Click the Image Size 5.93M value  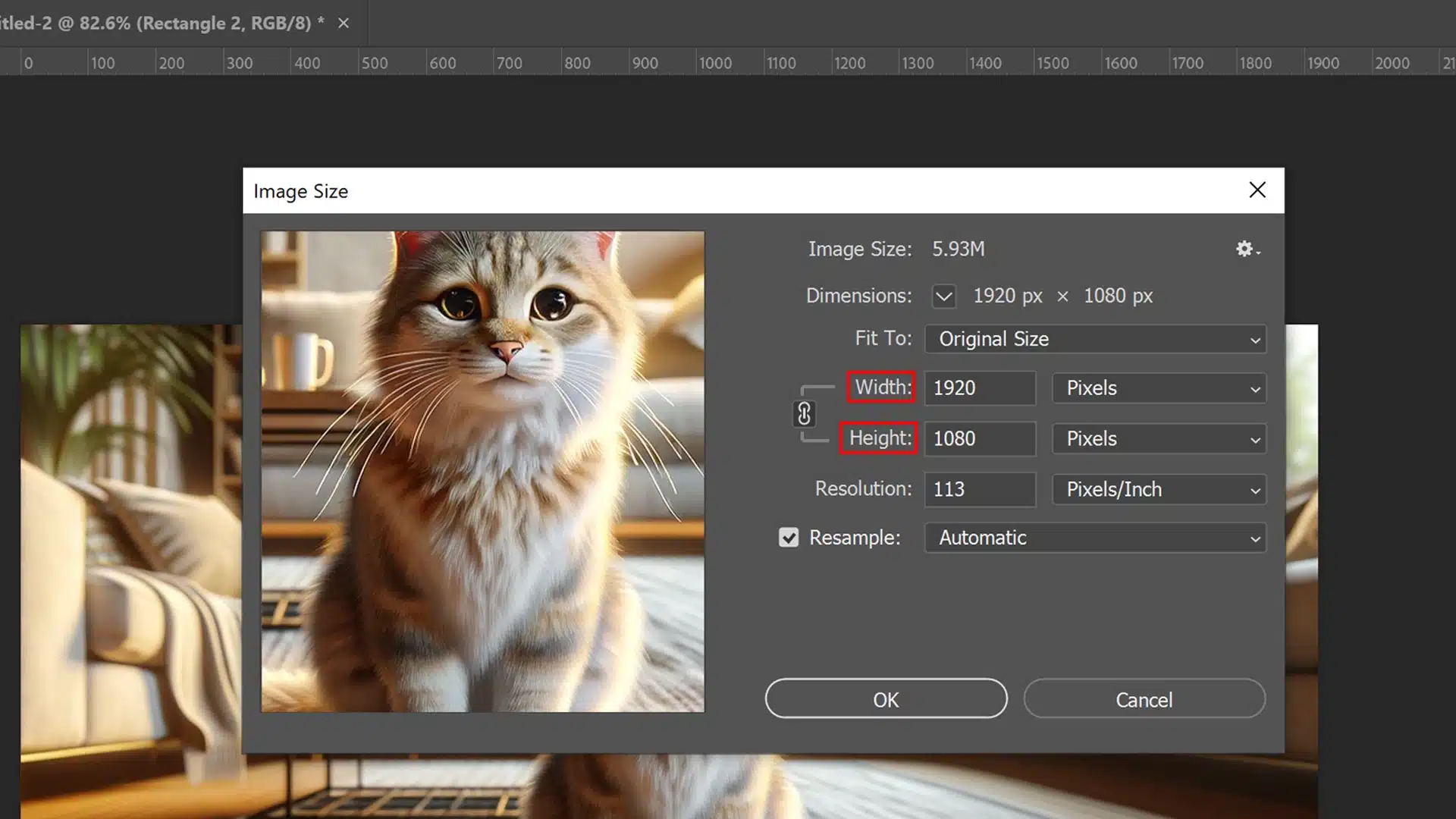point(958,249)
